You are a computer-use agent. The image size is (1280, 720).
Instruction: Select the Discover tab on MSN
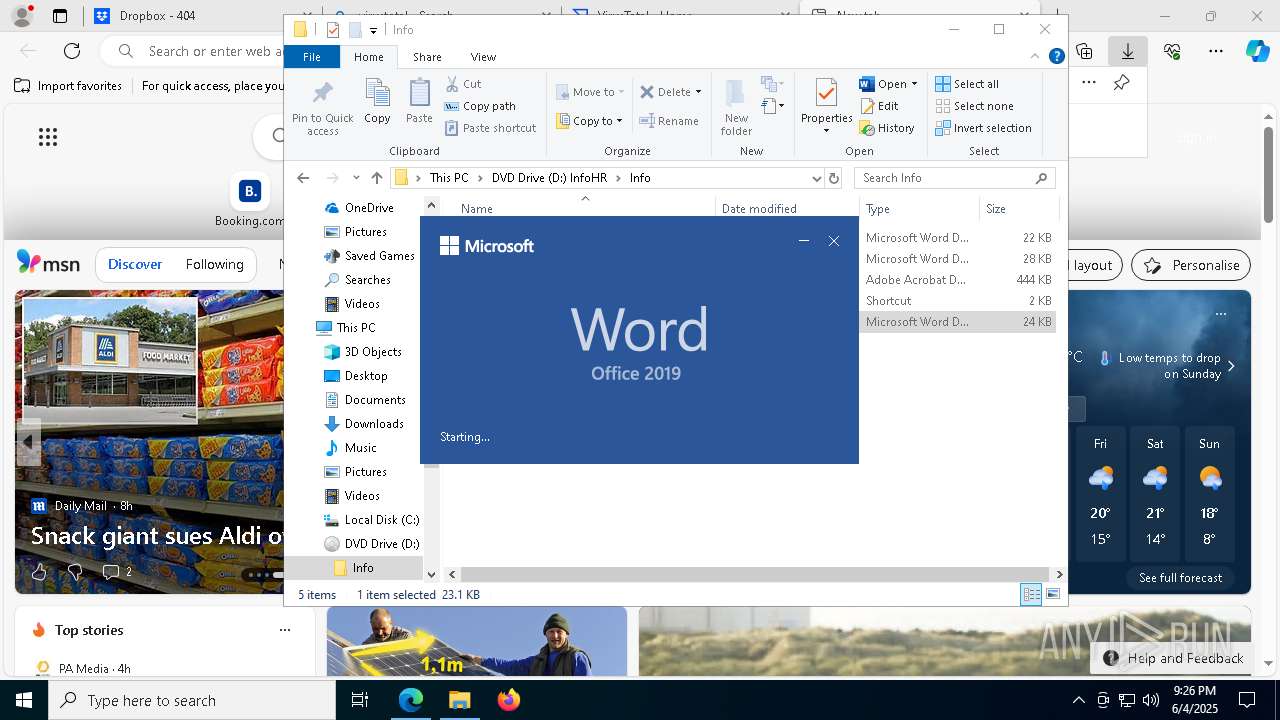135,265
